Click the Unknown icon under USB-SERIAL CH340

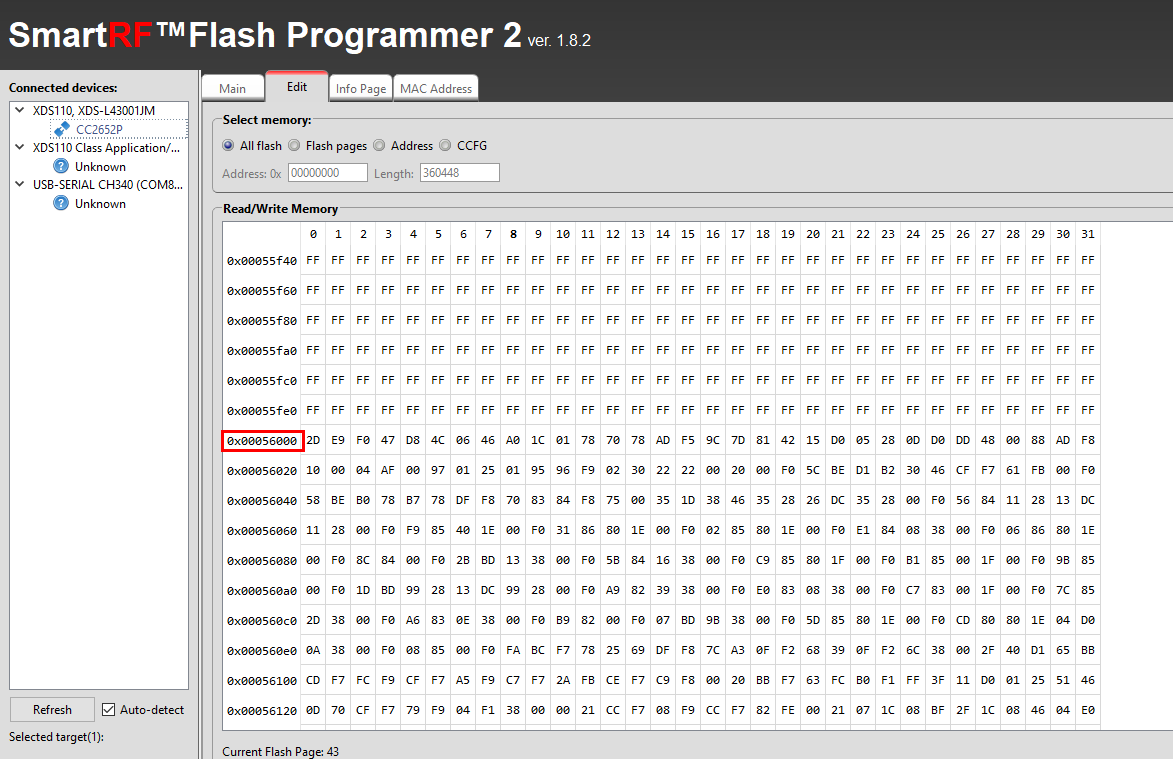click(61, 203)
